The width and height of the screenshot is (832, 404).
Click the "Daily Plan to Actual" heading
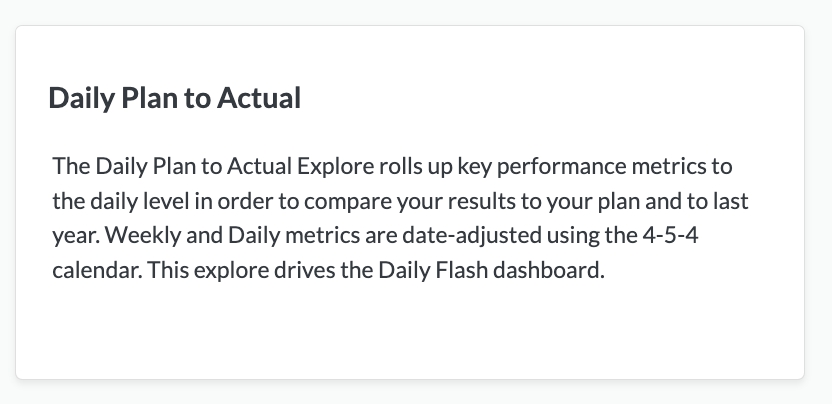[175, 99]
